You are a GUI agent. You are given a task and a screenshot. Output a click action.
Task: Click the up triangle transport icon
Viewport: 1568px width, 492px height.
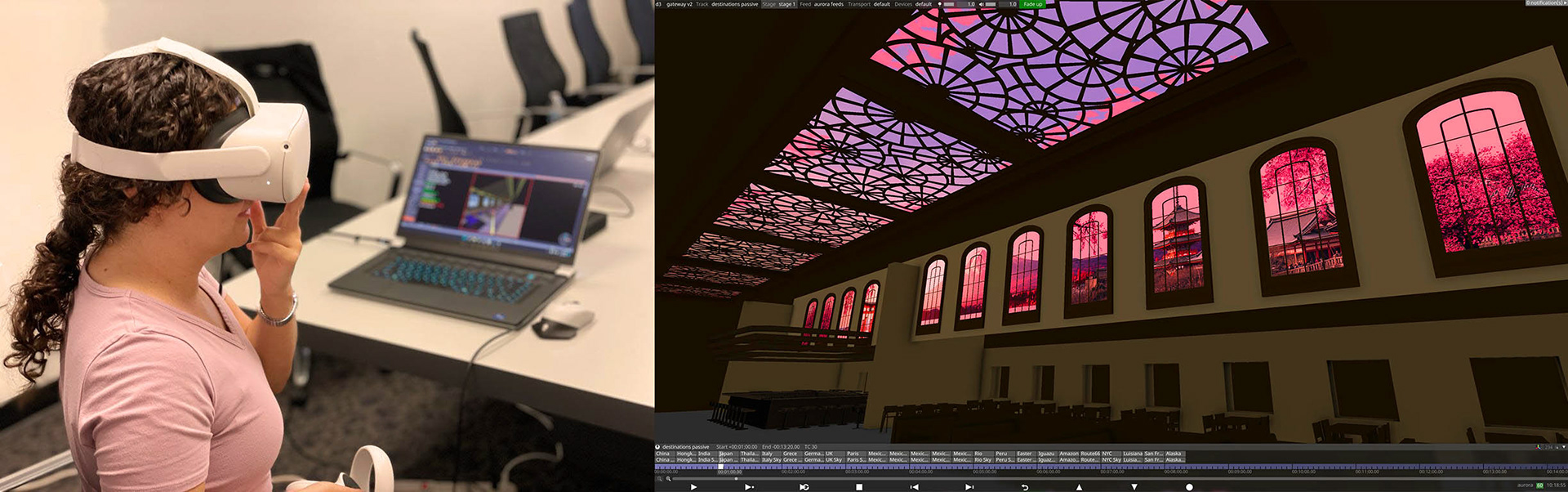click(1079, 487)
